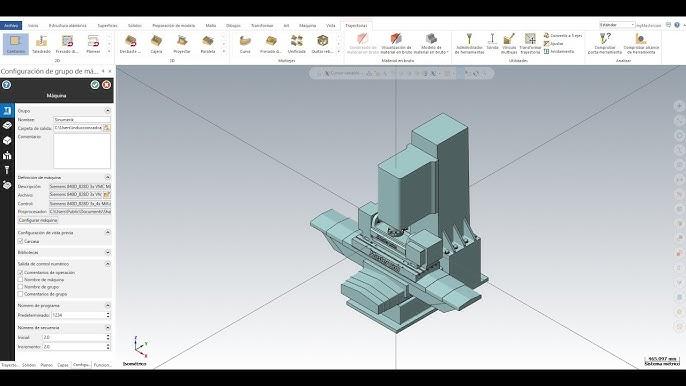Viewport: 686px width, 386px height.
Task: Open the Archivo menu tab
Action: 11,25
